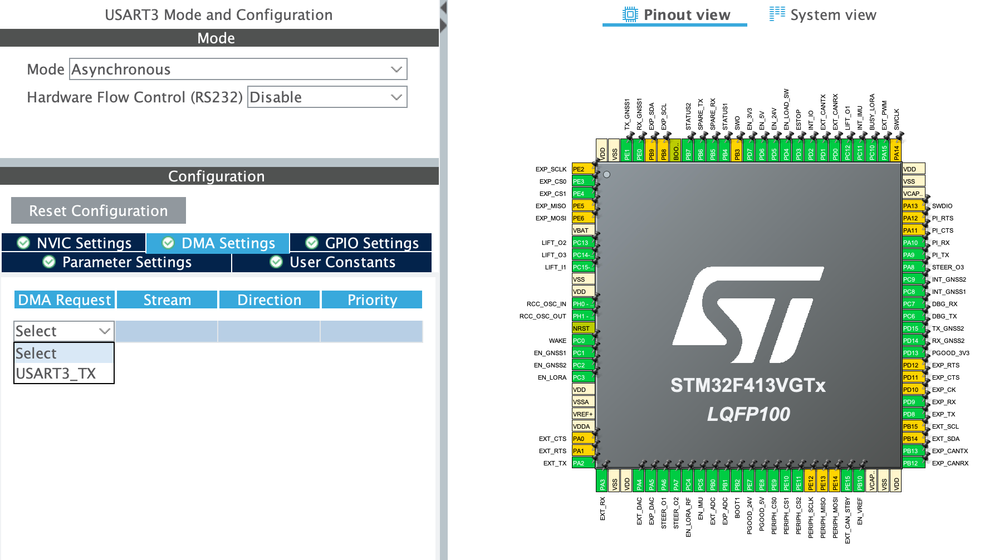
Task: Click the Stream column header
Action: [x=167, y=299]
